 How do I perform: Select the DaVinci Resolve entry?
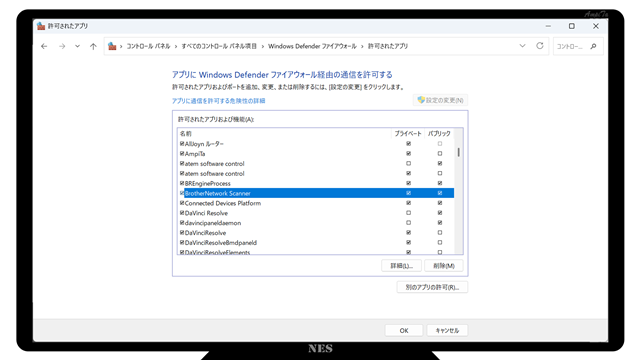tap(206, 213)
